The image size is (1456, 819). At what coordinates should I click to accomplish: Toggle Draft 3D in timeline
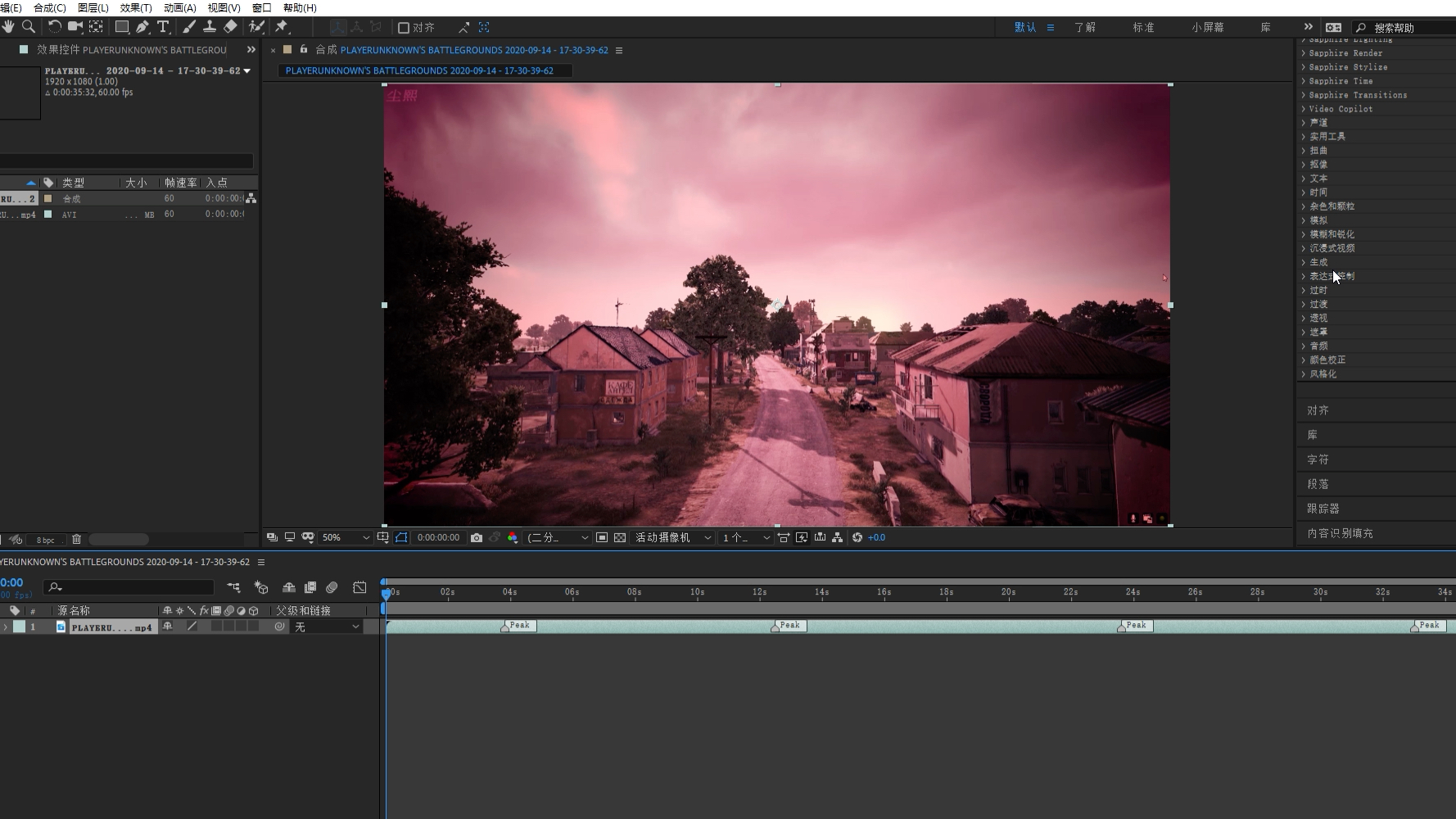[x=261, y=587]
